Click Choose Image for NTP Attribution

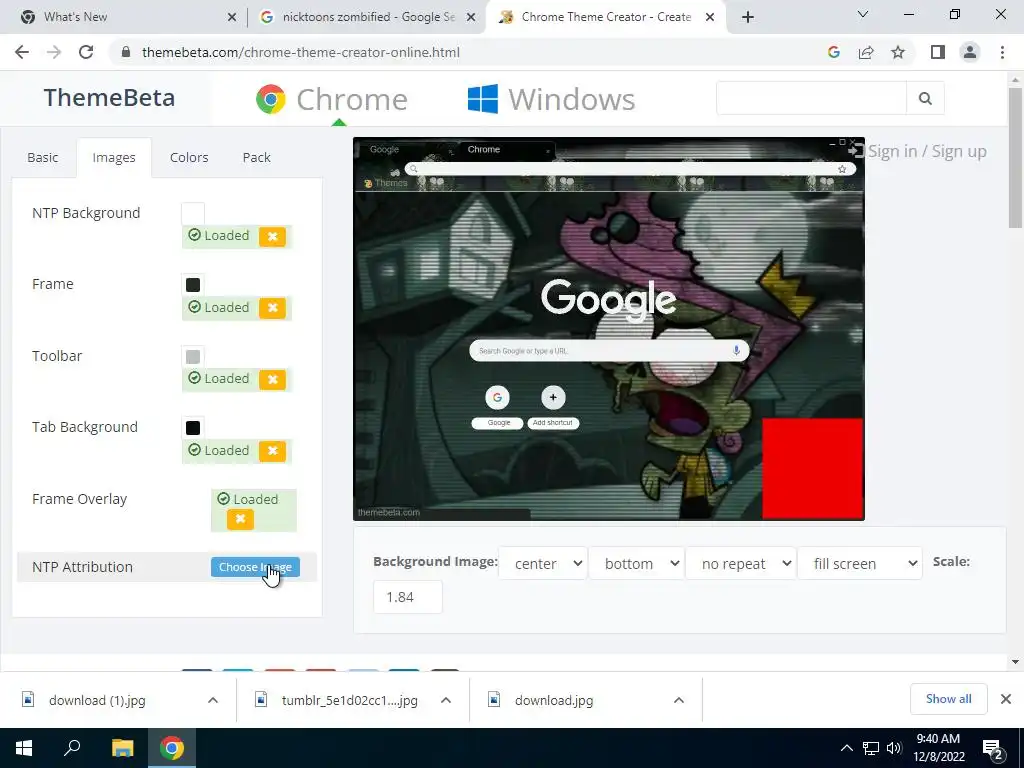click(255, 567)
